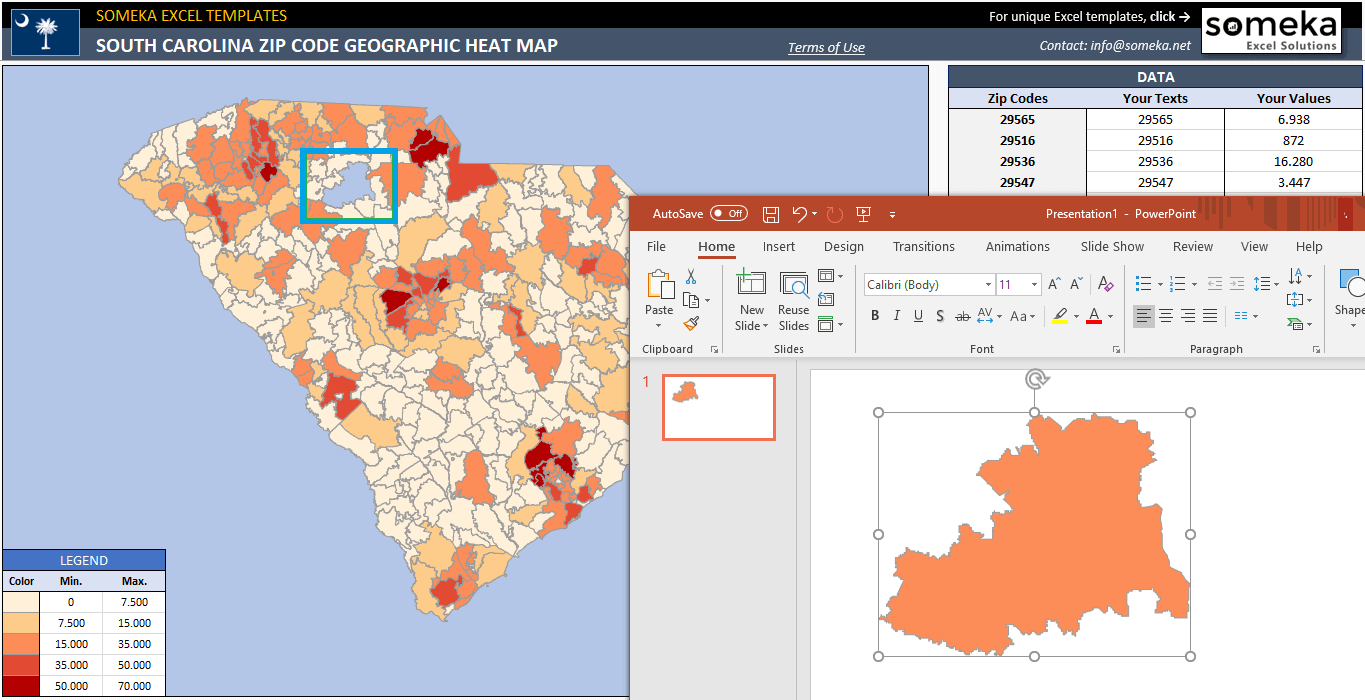Open the Slide Show tab
The width and height of the screenshot is (1365, 700).
click(x=1112, y=246)
